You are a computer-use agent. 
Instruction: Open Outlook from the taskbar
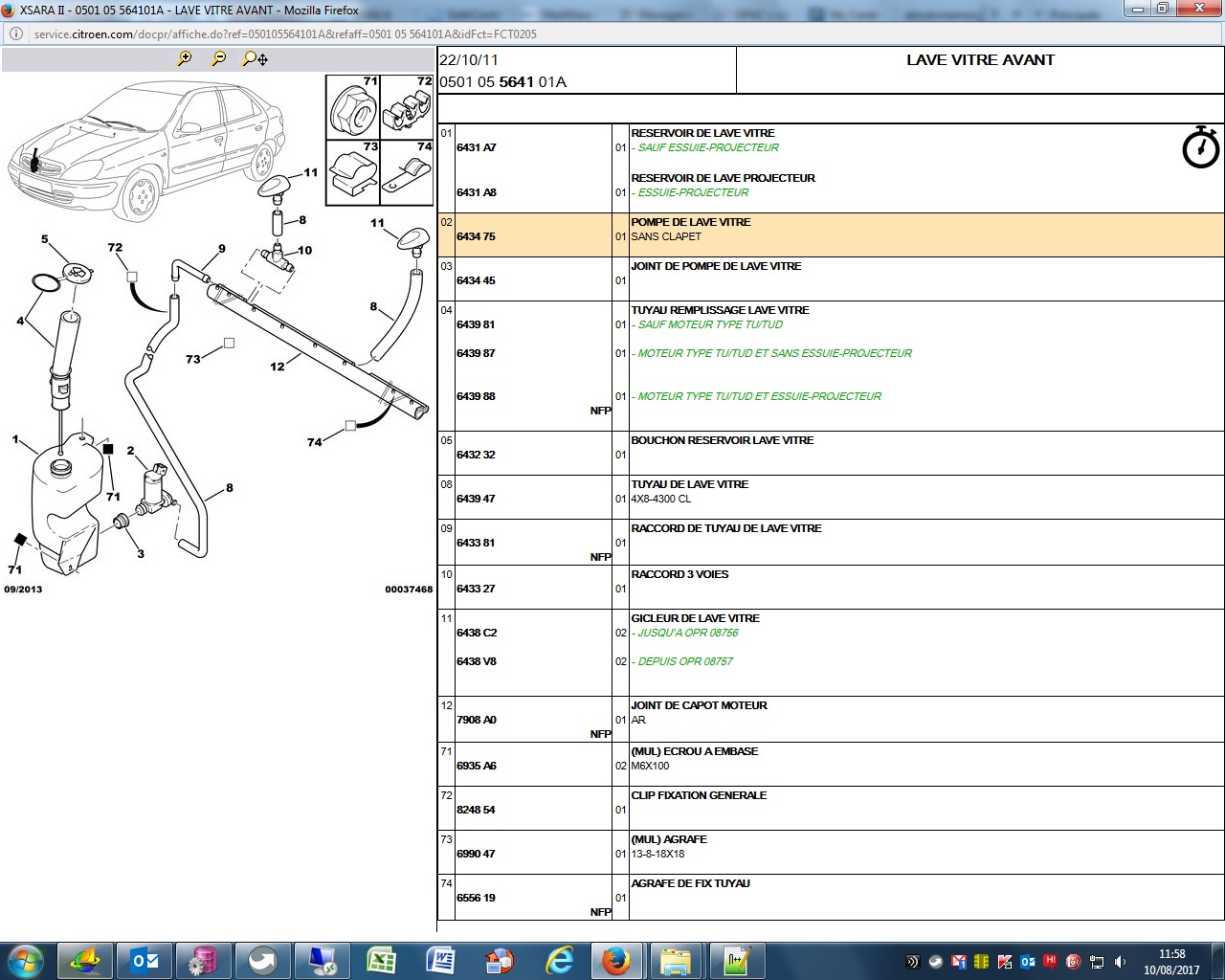pos(145,961)
